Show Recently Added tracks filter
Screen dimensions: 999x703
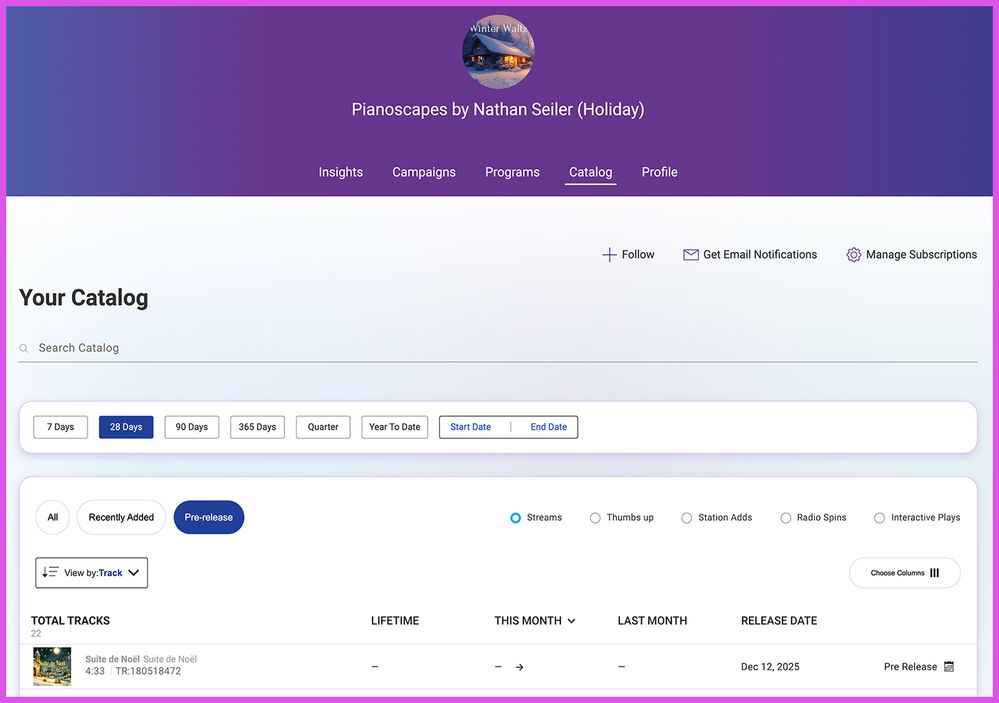(x=121, y=517)
